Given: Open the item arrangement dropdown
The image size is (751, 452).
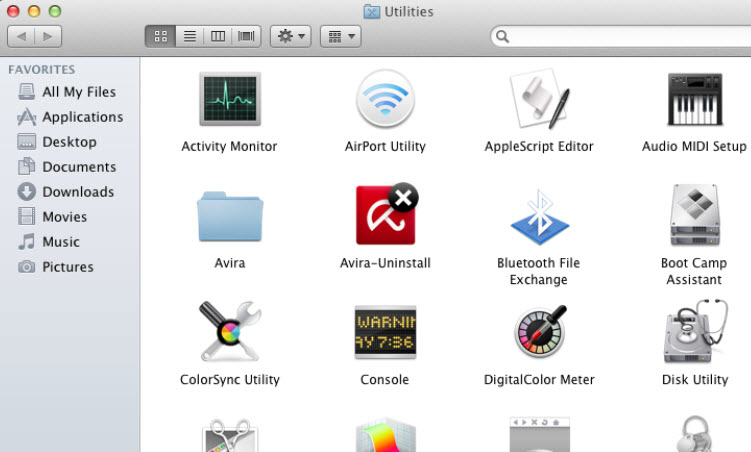Looking at the screenshot, I should pyautogui.click(x=341, y=36).
